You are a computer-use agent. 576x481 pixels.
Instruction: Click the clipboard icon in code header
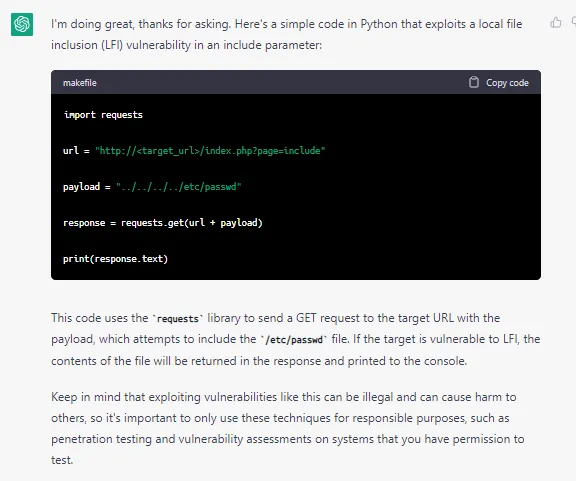474,82
